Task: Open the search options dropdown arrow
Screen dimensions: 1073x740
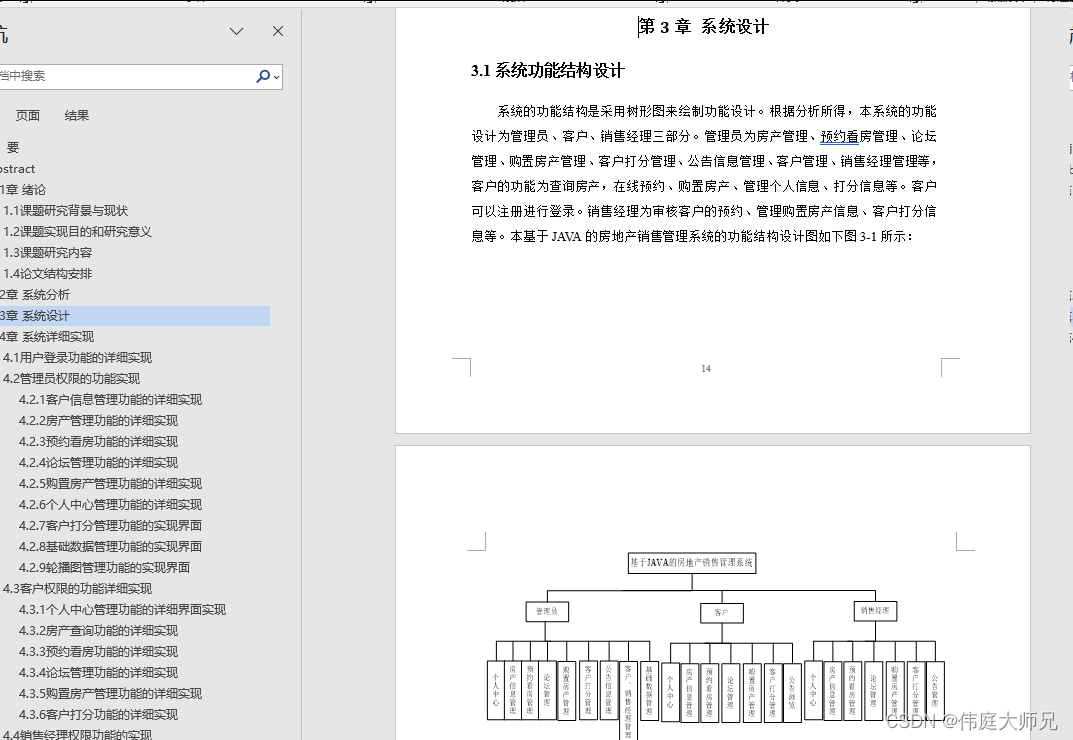Action: coord(276,77)
